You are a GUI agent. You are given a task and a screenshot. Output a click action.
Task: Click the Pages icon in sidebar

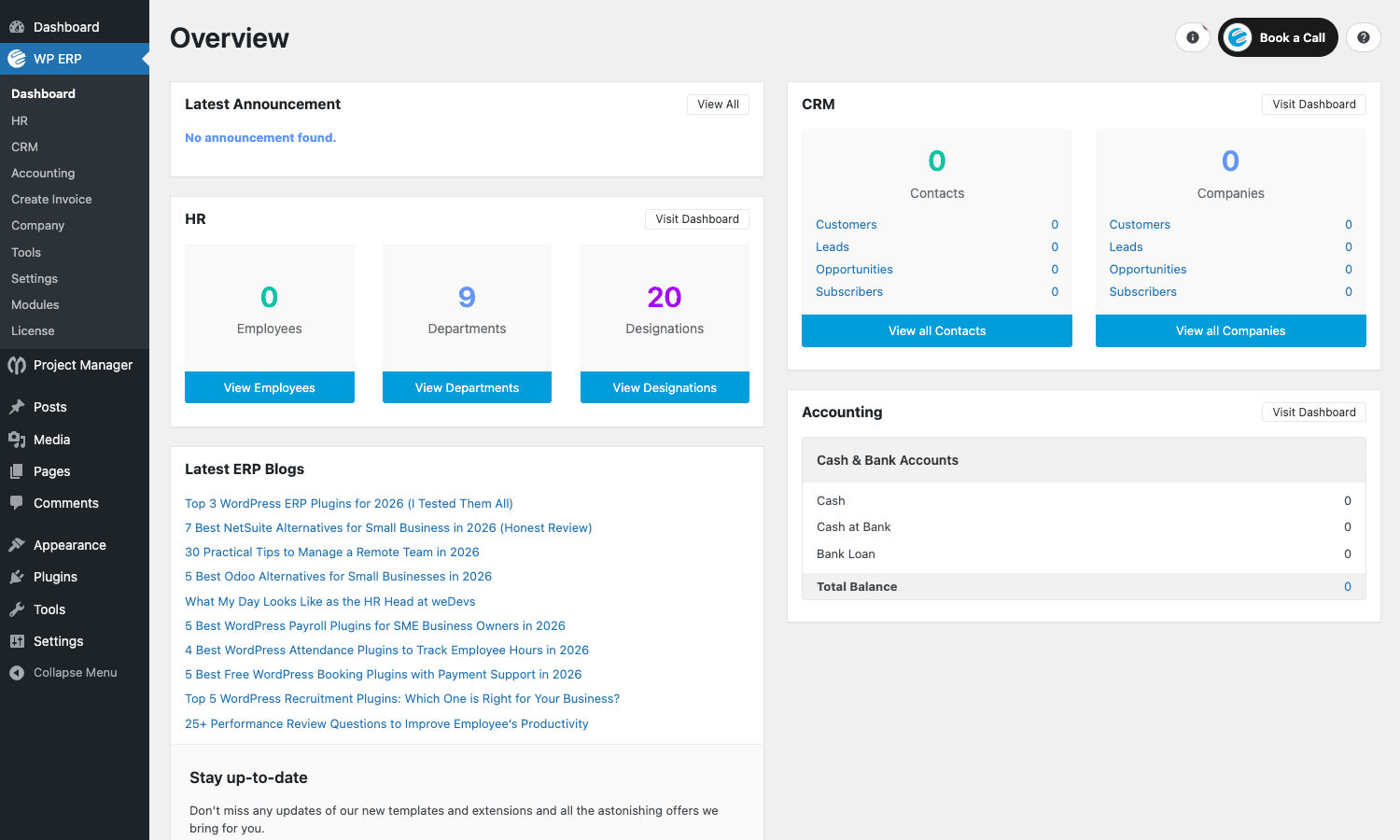17,471
